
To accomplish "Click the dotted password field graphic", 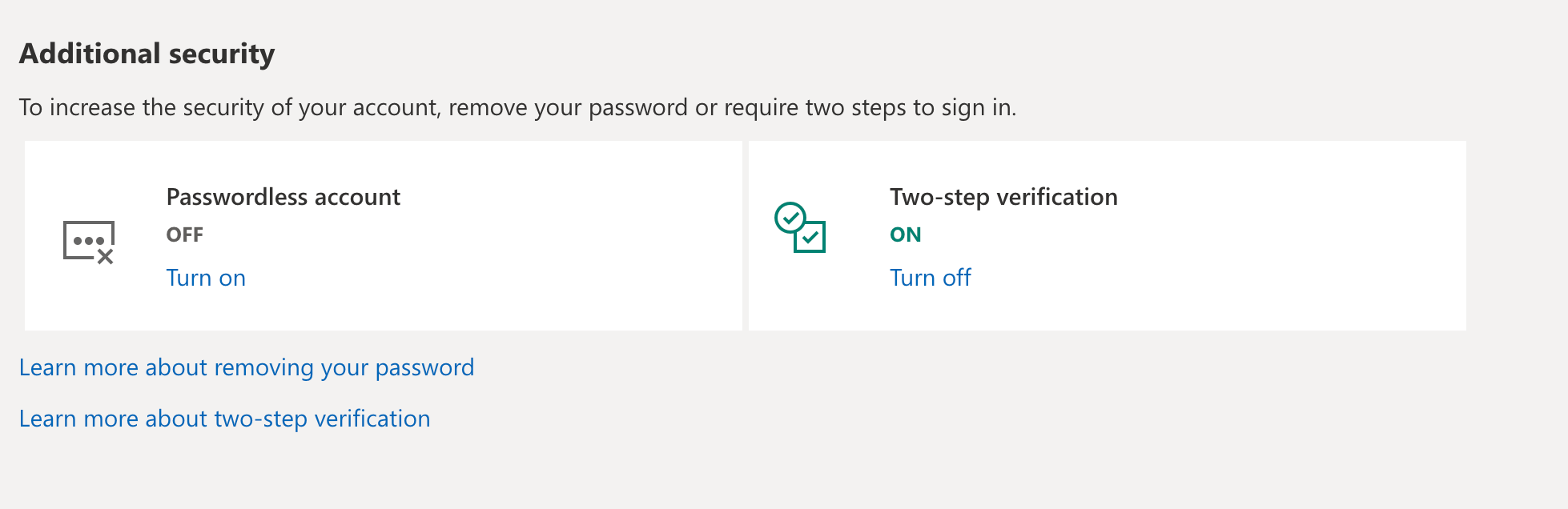I will tap(87, 238).
